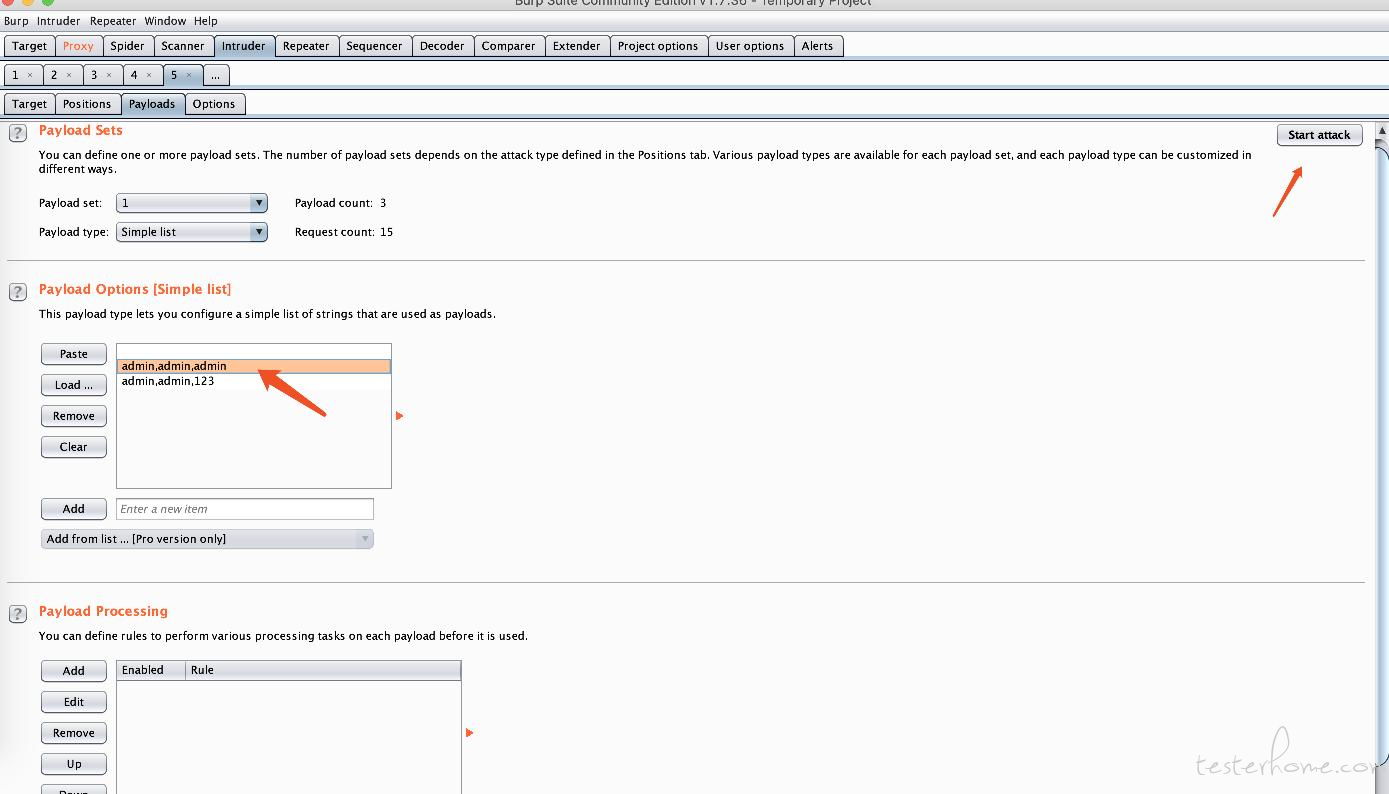The image size is (1389, 794).
Task: Expand Add from list Pro-only dropdown
Action: coord(207,539)
